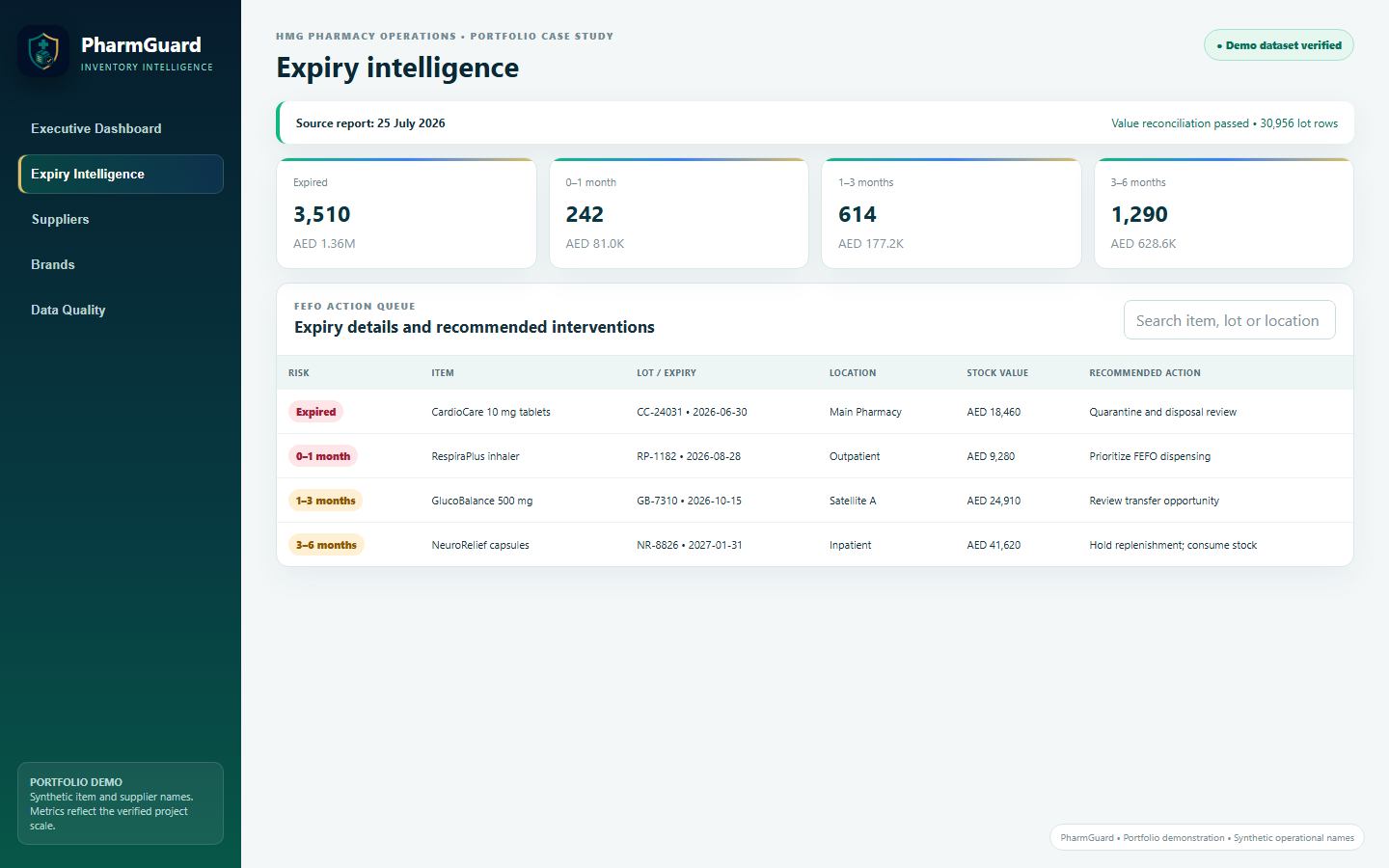
Task: Click the Demo dataset verified badge
Action: click(x=1278, y=45)
